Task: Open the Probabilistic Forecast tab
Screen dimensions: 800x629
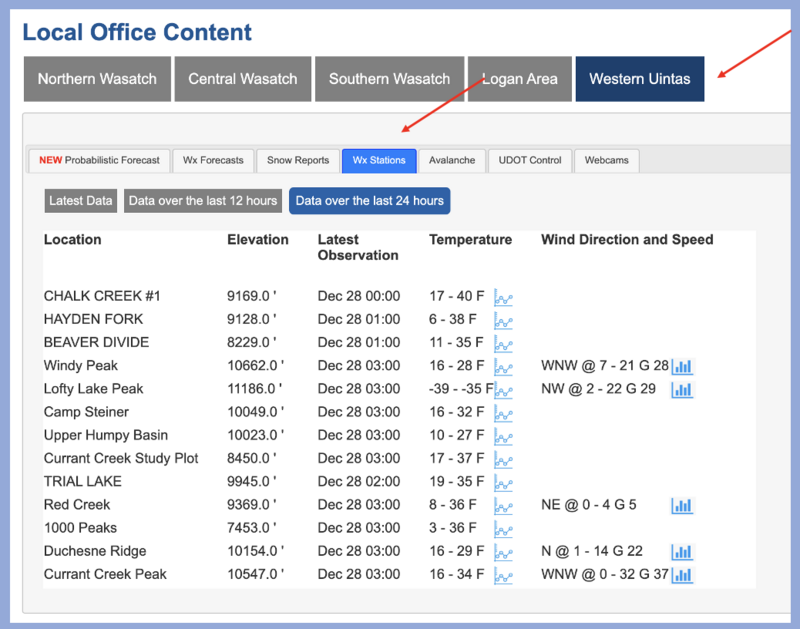Action: (x=99, y=160)
